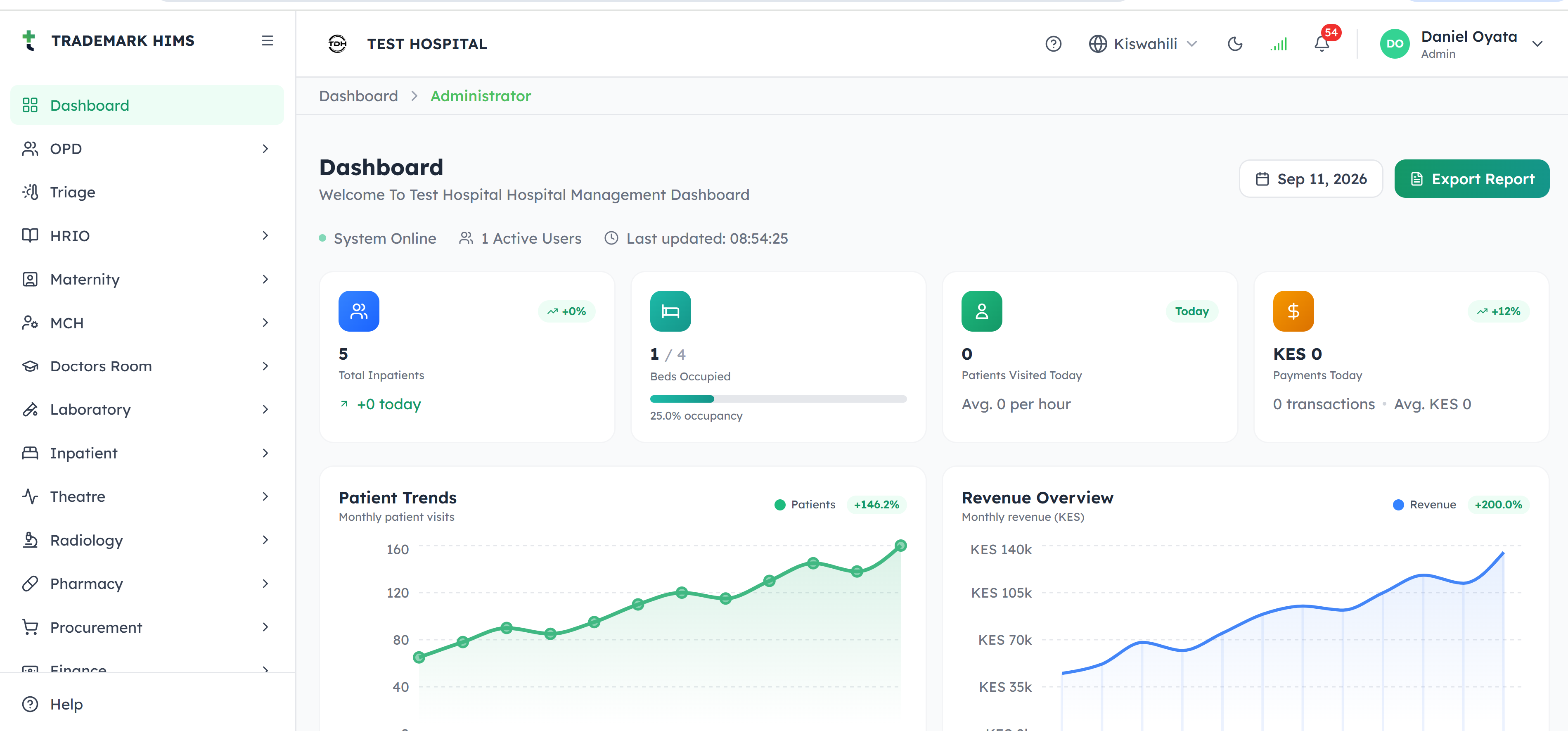Open the Daniel Oyata user menu chevron
The height and width of the screenshot is (731, 1568).
[1537, 44]
